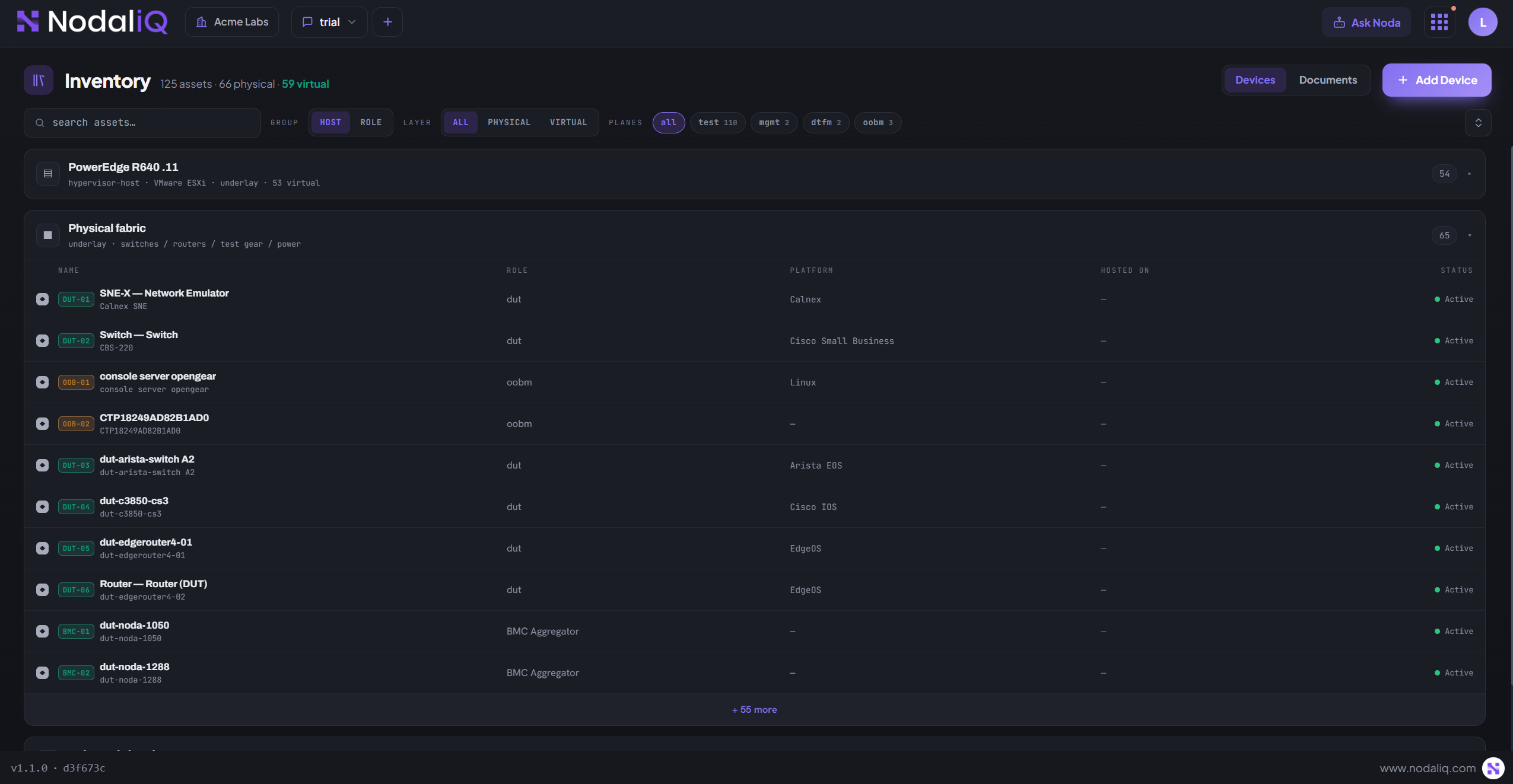Expand the PowerEdge R640 .11 group arrow
Viewport: 1513px width, 784px height.
coord(1470,174)
